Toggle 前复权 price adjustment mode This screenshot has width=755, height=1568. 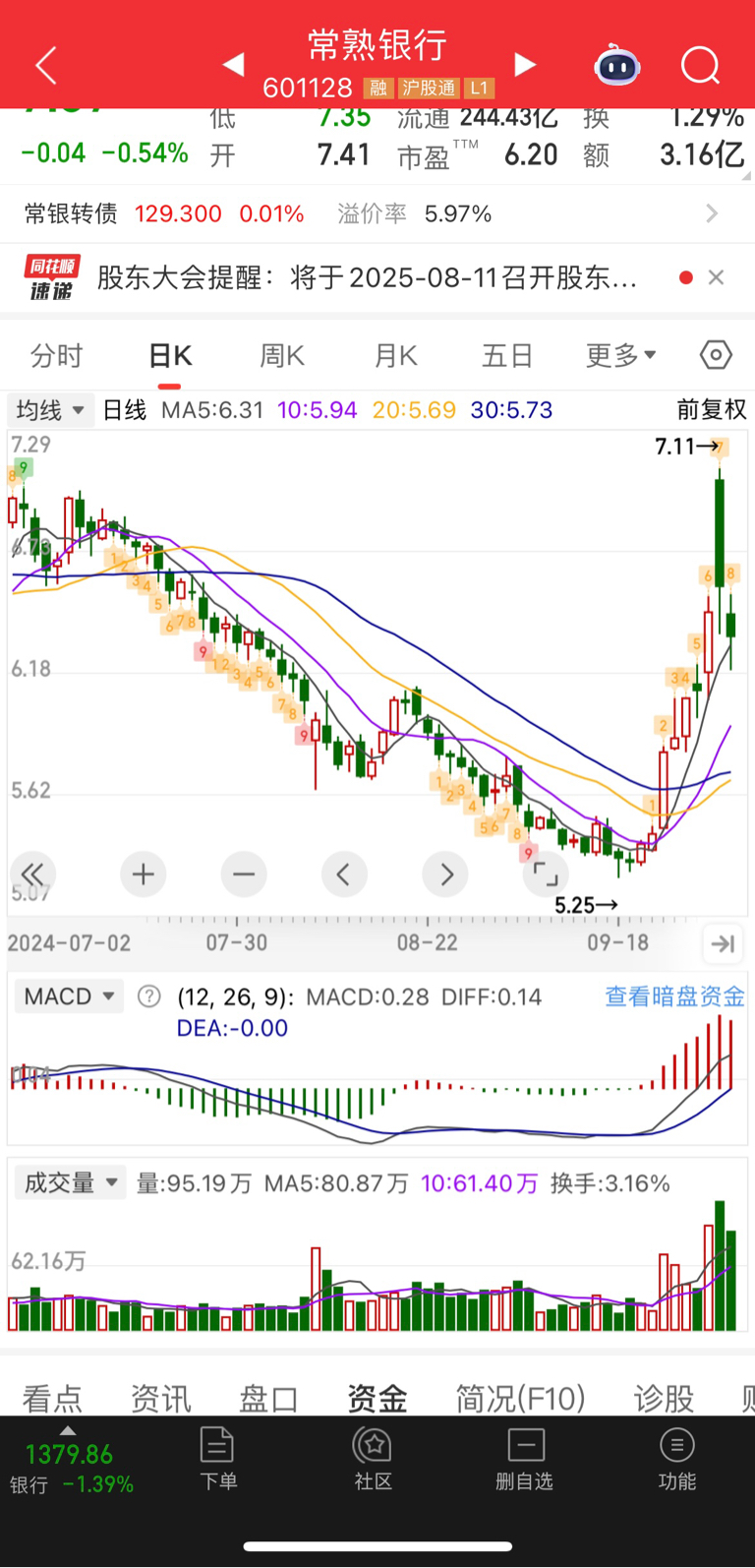tap(712, 409)
